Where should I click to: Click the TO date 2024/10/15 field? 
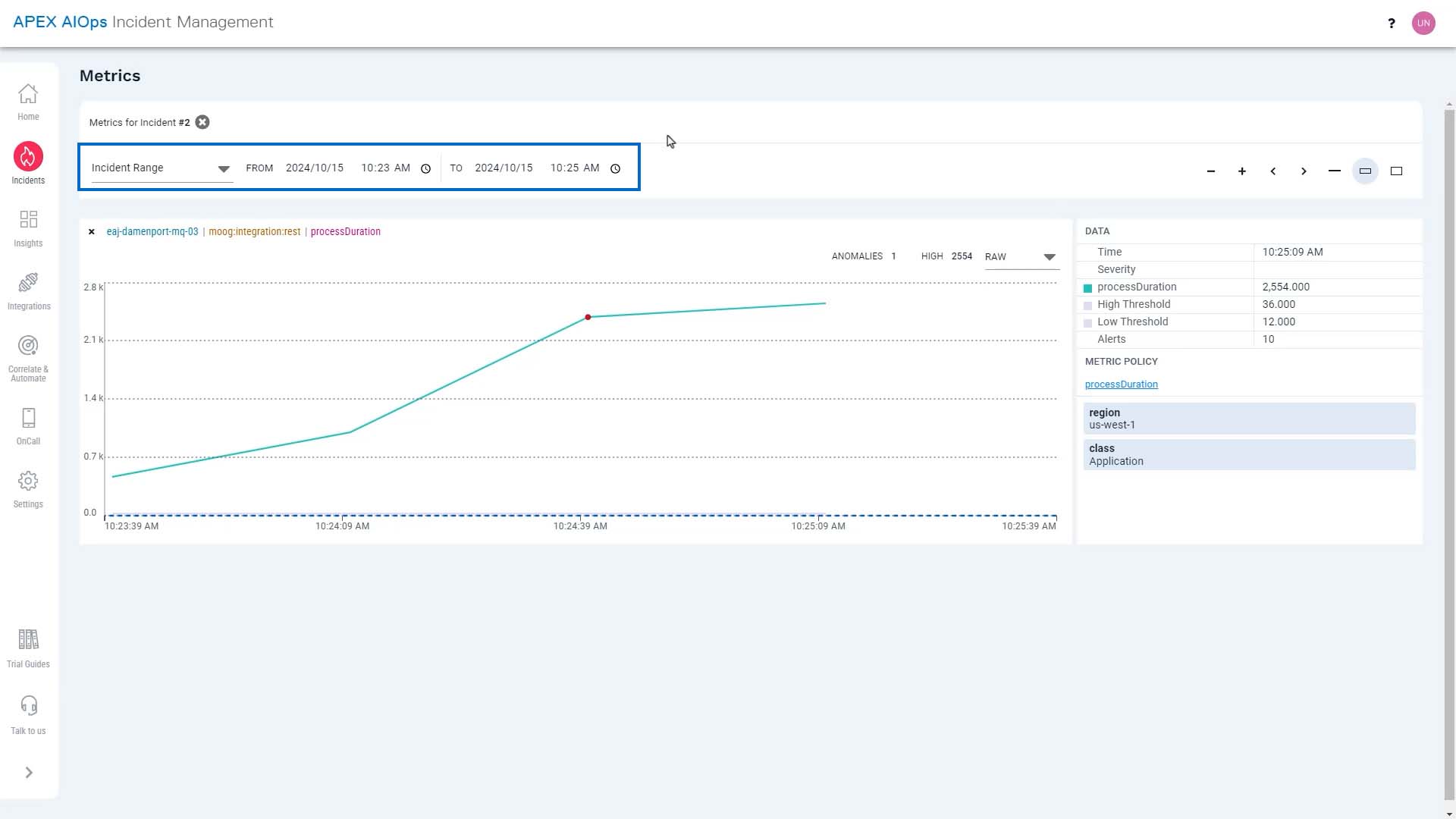pos(504,168)
